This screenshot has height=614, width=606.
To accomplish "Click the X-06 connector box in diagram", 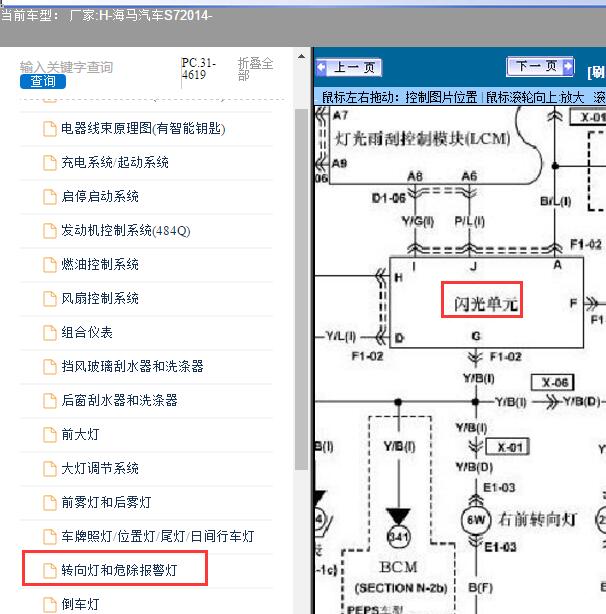I will pyautogui.click(x=552, y=382).
